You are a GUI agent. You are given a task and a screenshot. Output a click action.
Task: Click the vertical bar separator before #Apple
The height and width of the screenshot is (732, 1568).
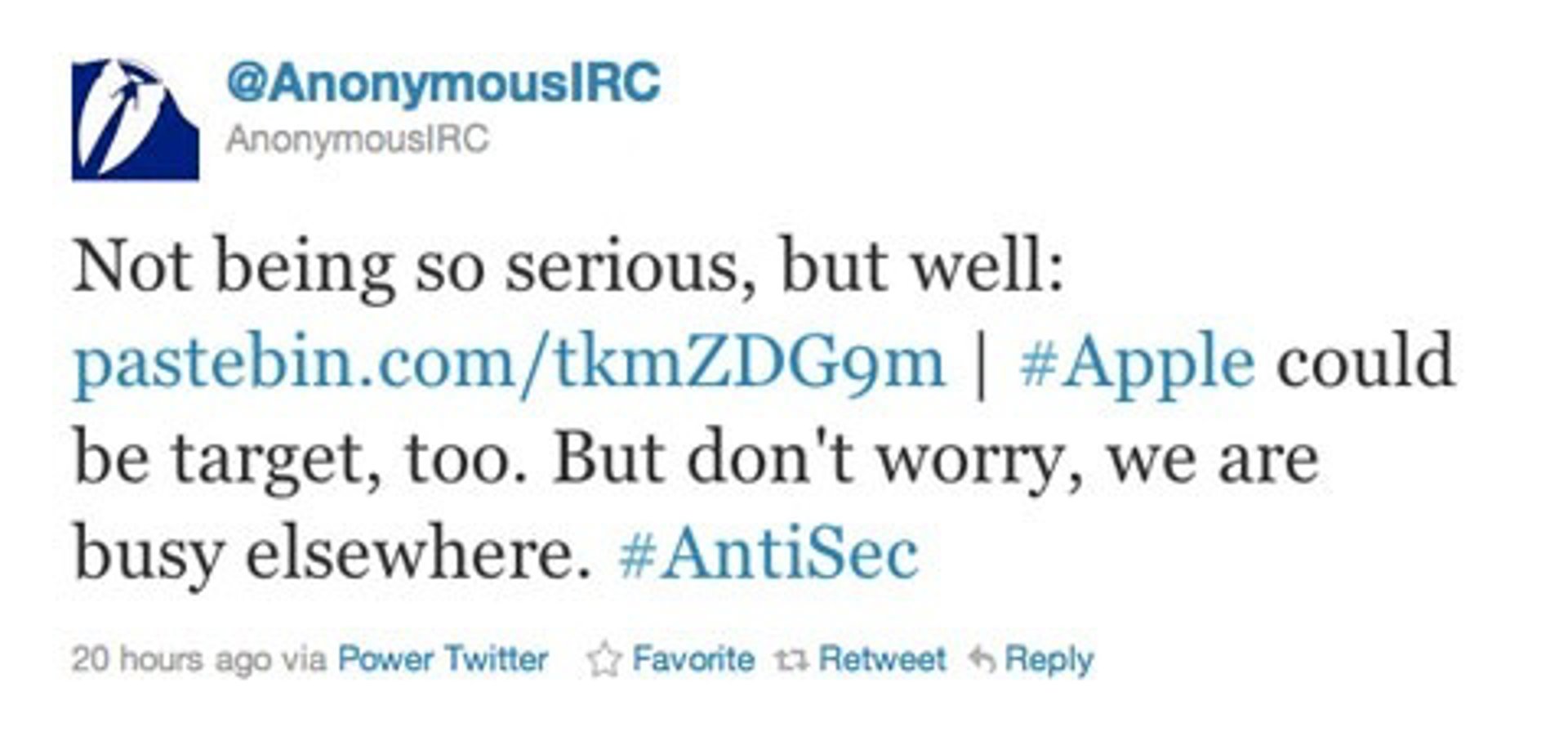click(x=982, y=363)
